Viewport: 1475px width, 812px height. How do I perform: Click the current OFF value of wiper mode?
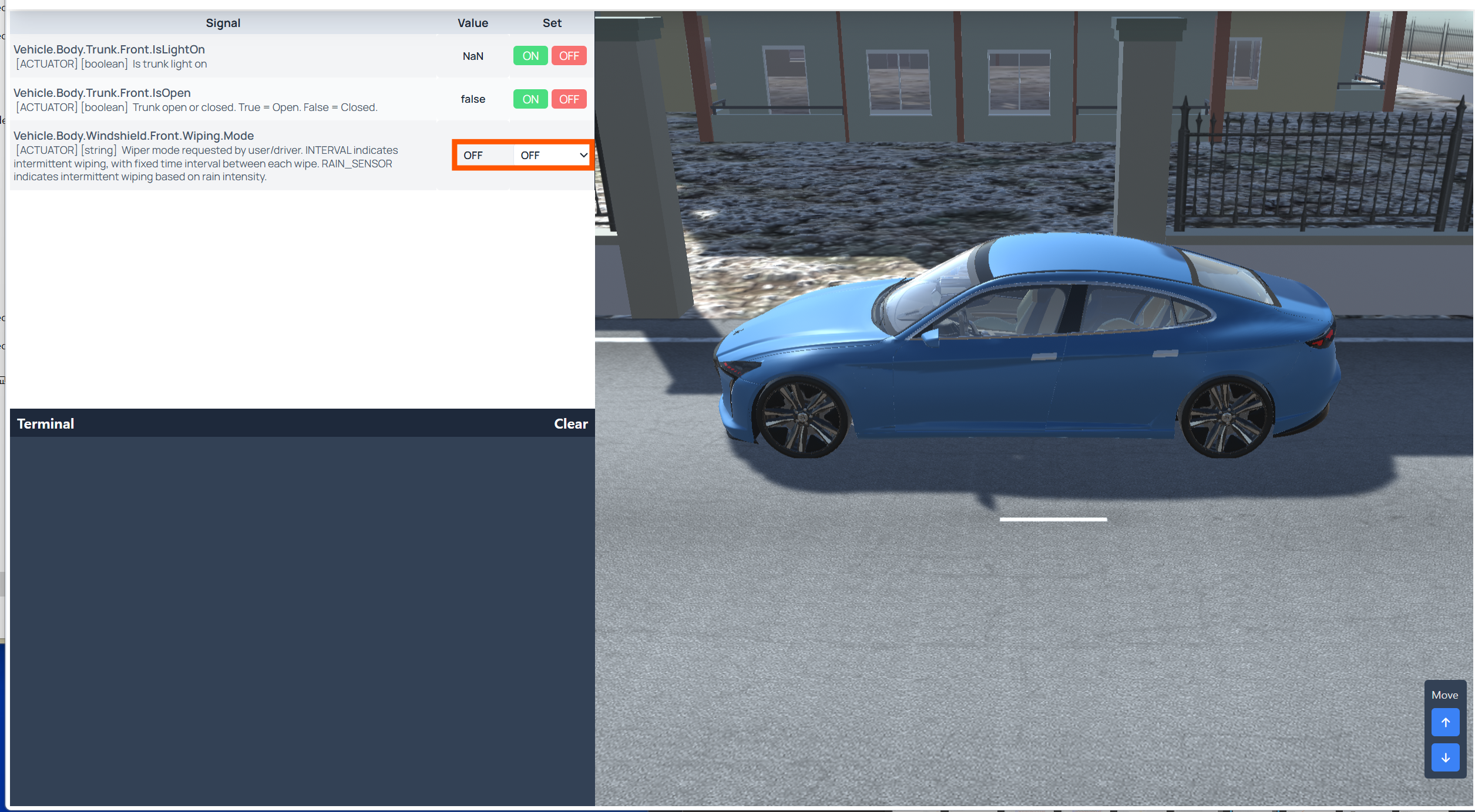click(x=472, y=155)
